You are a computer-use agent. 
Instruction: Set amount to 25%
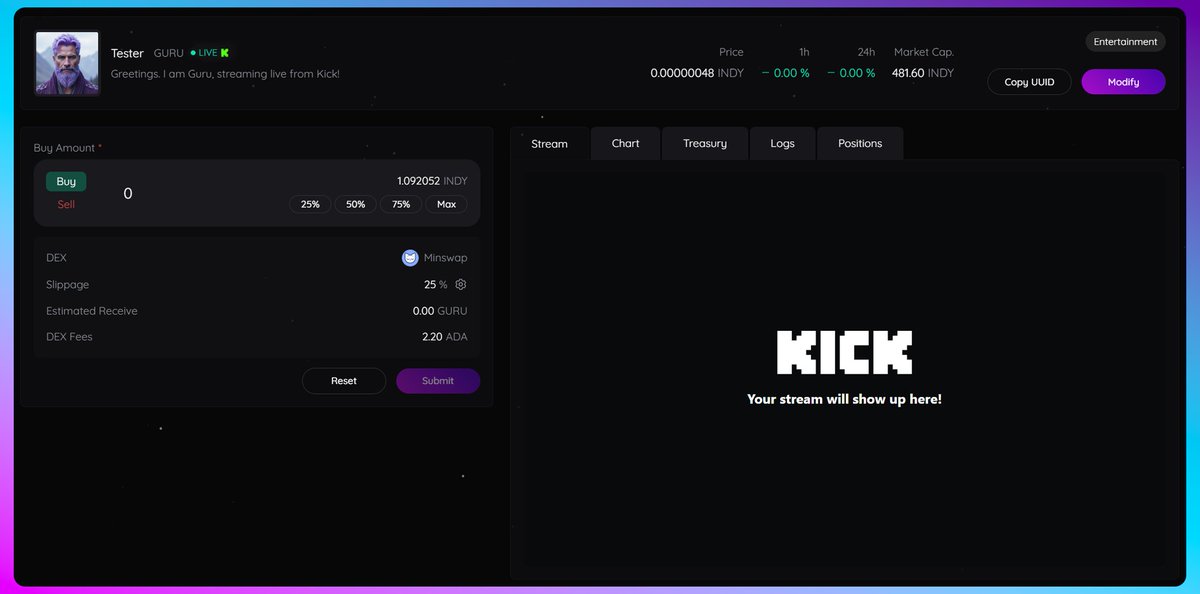[310, 204]
